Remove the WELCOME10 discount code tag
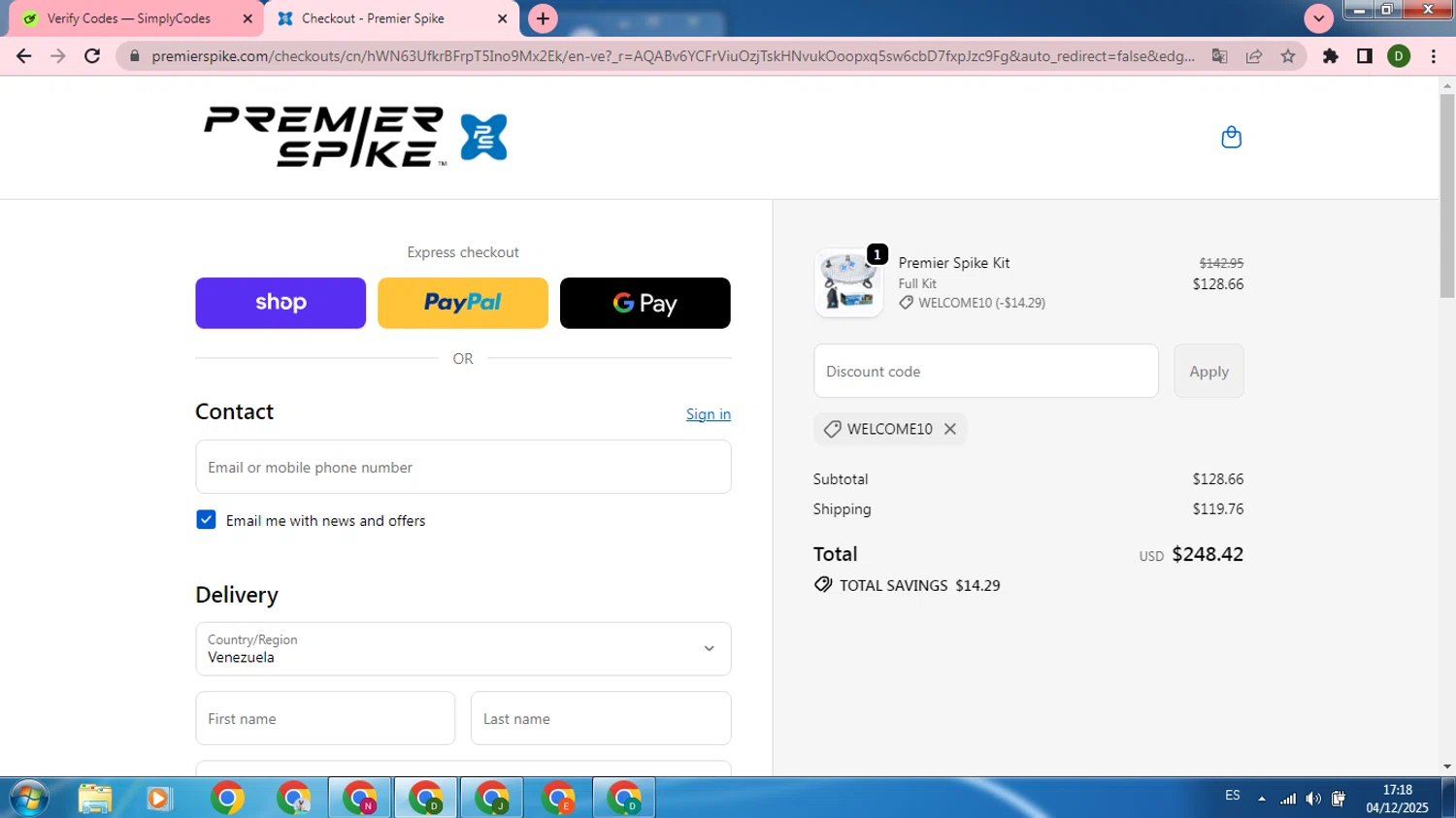The image size is (1456, 818). 950,429
